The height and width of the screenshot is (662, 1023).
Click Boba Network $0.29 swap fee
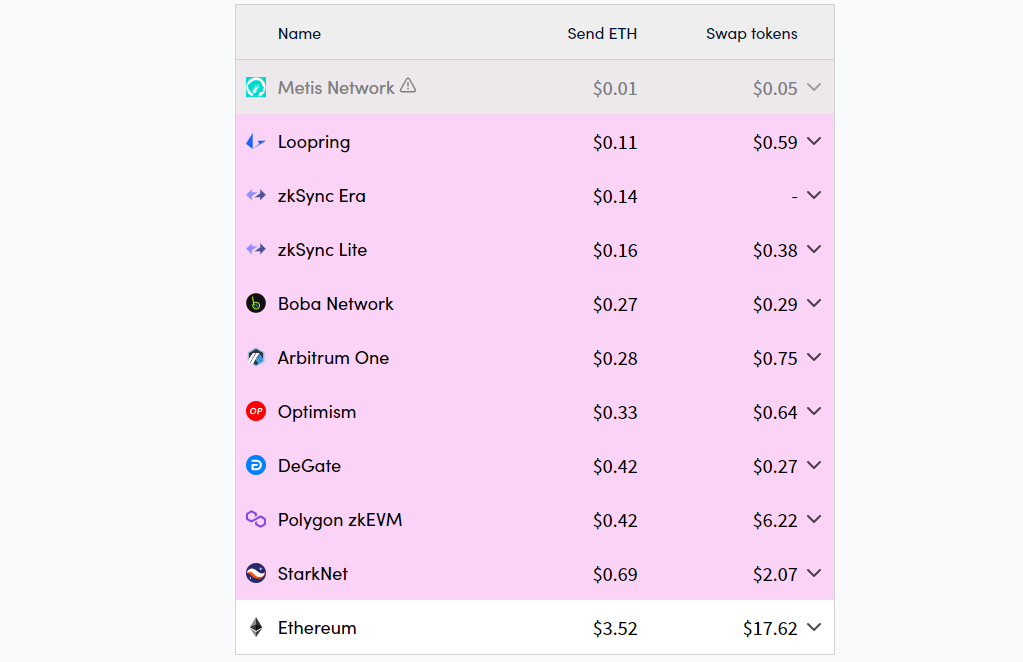[x=775, y=305]
